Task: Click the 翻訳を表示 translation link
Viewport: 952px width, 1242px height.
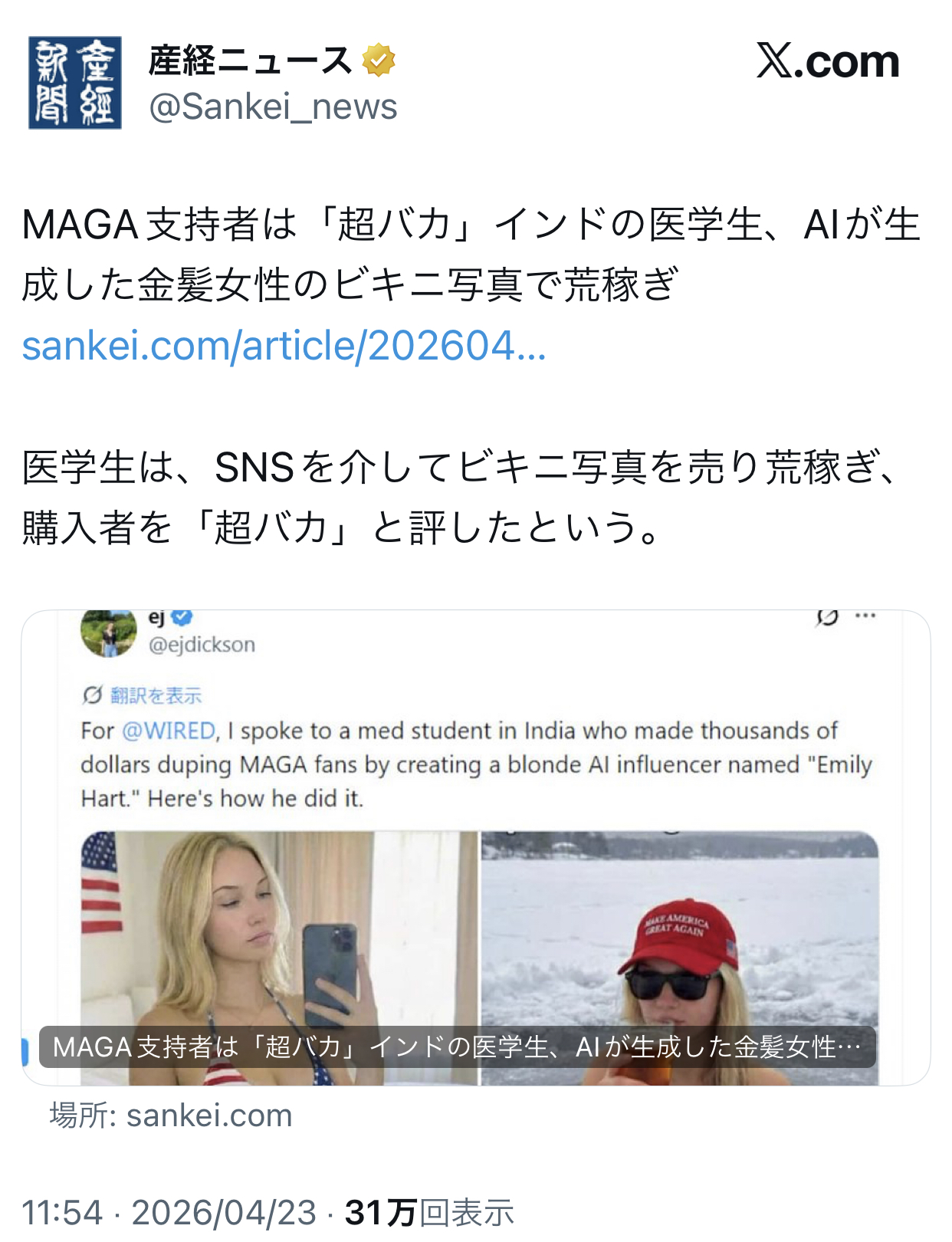Action: click(156, 695)
